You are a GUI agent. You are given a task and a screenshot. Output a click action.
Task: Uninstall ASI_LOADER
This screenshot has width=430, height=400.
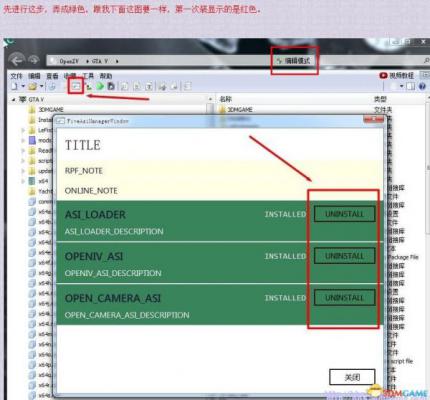pos(345,214)
